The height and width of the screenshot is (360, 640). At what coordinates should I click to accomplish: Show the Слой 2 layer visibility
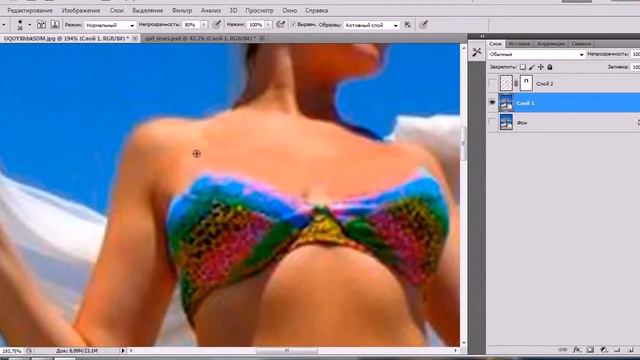[492, 84]
